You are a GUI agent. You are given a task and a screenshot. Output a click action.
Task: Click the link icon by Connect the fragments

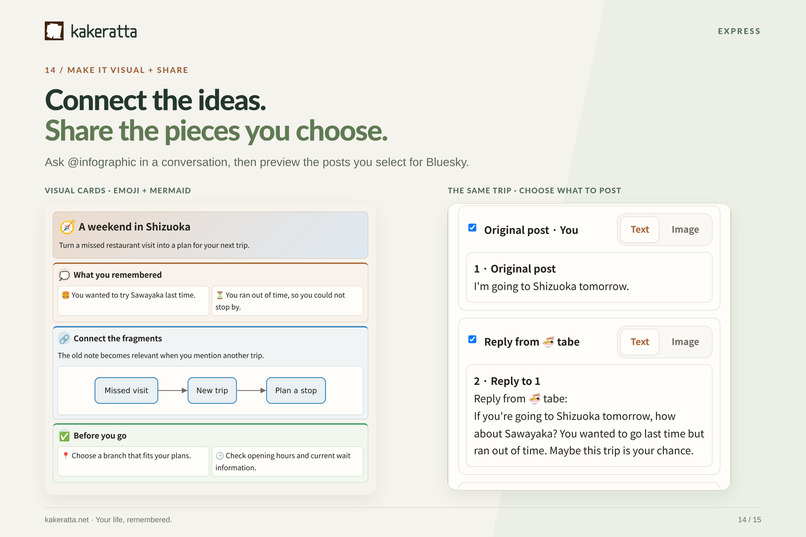[64, 339]
